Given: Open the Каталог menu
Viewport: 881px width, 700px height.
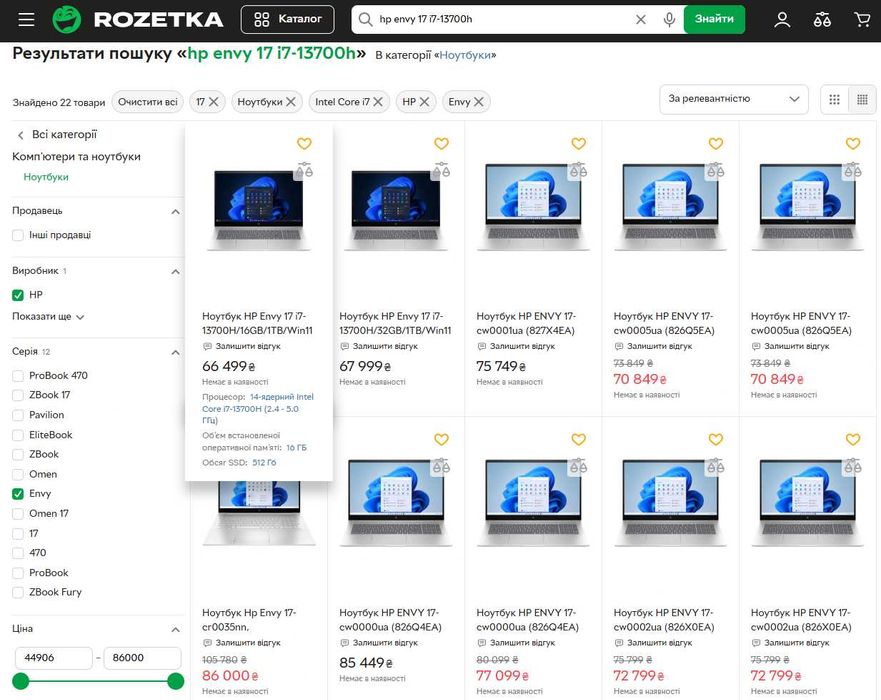Looking at the screenshot, I should (x=287, y=20).
